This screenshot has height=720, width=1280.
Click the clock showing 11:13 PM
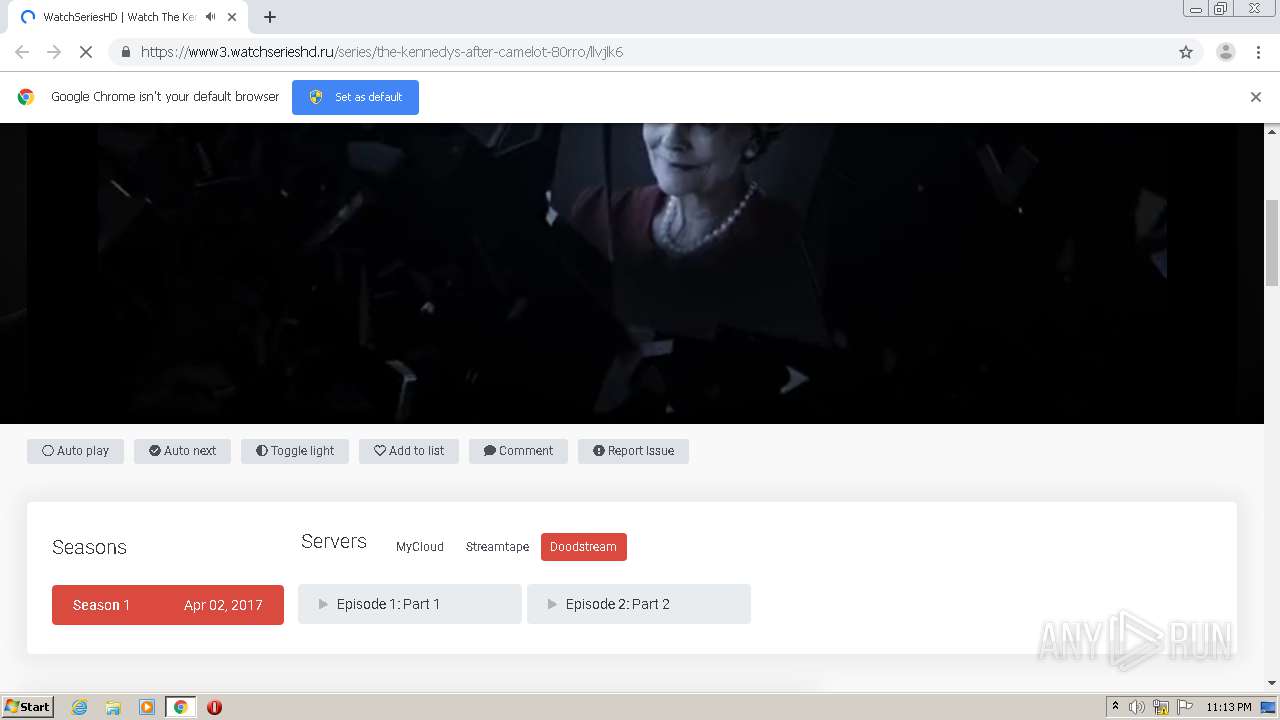click(x=1229, y=707)
